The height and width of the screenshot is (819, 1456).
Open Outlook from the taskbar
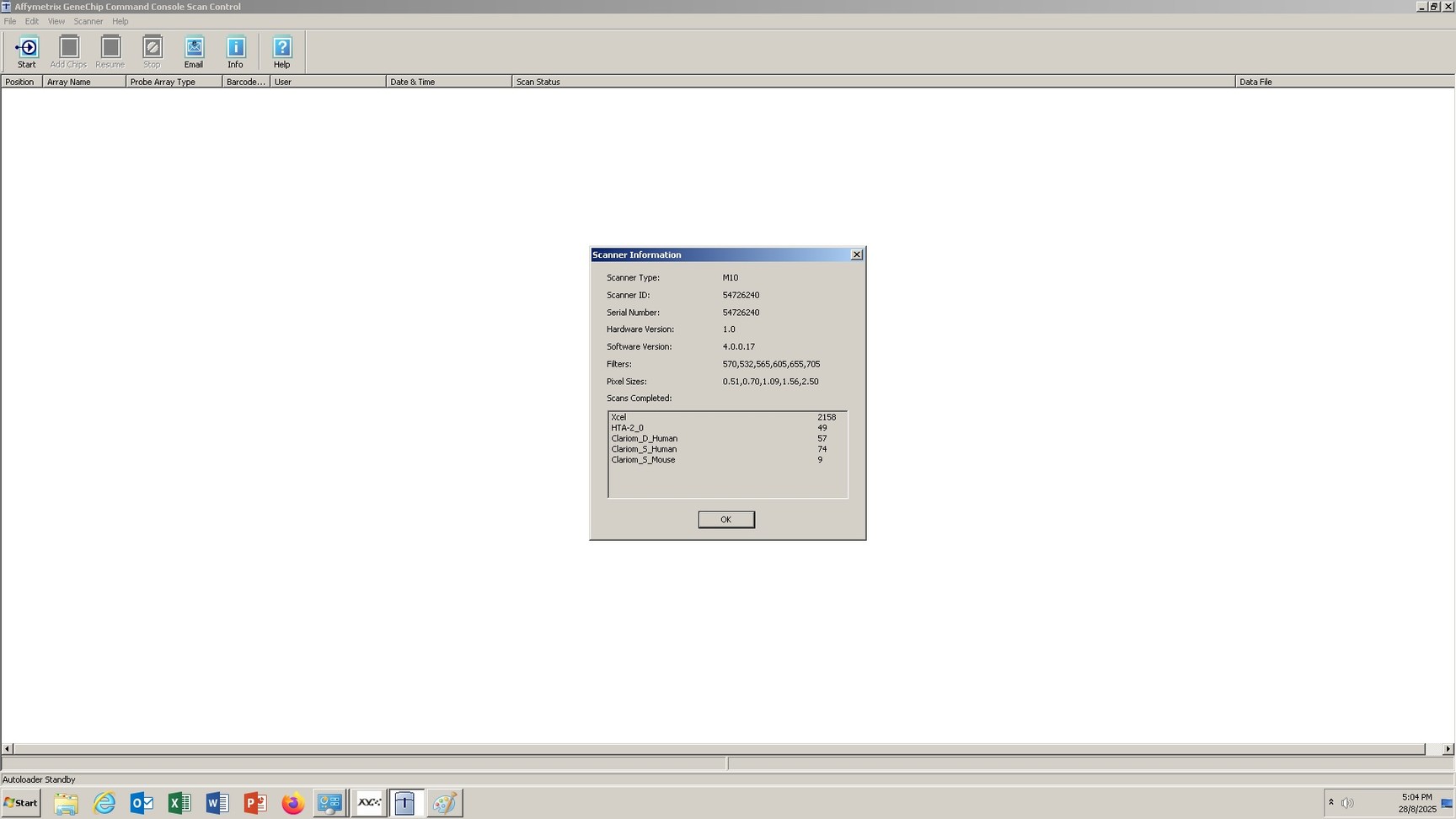pos(142,803)
